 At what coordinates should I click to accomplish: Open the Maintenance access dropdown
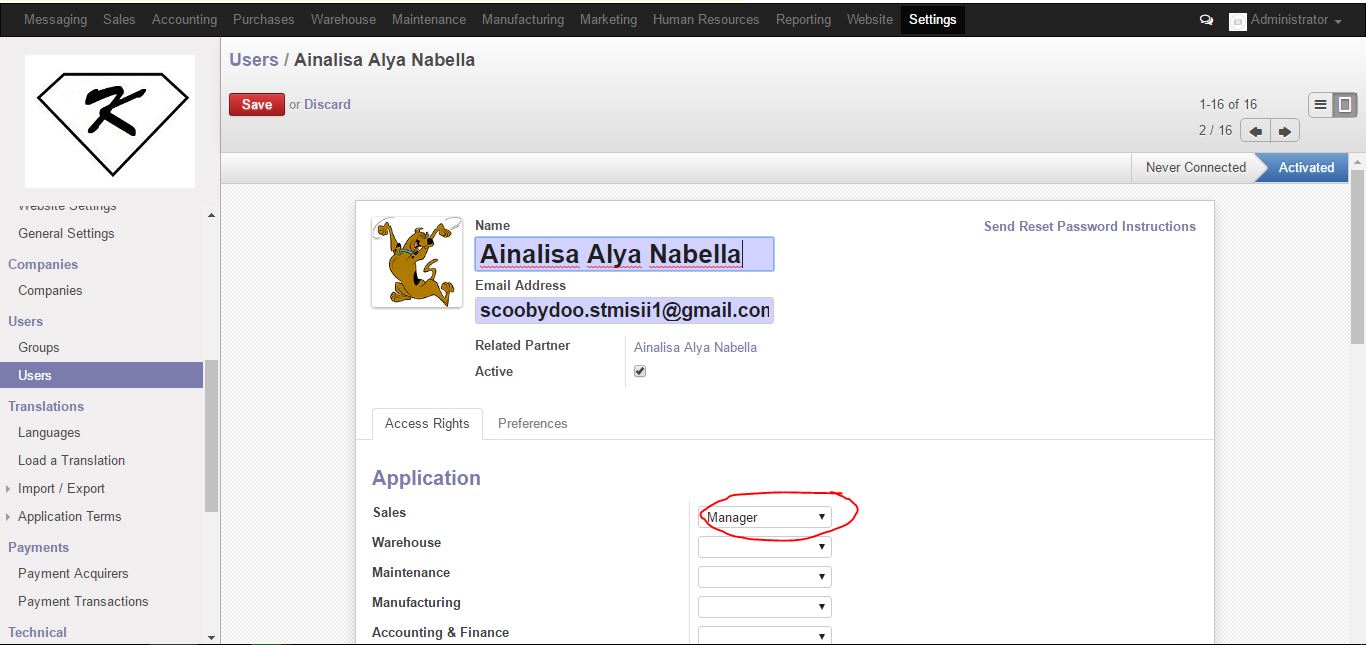[765, 577]
